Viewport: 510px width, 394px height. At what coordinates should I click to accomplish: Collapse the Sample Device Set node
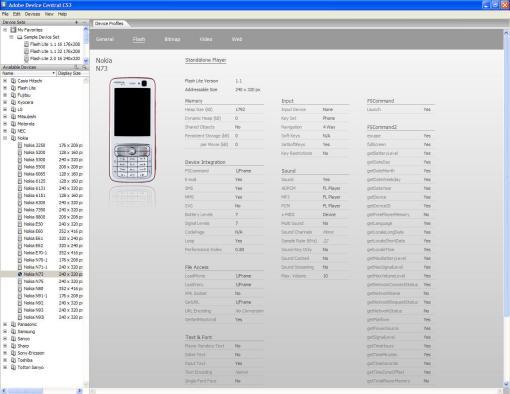coord(11,37)
